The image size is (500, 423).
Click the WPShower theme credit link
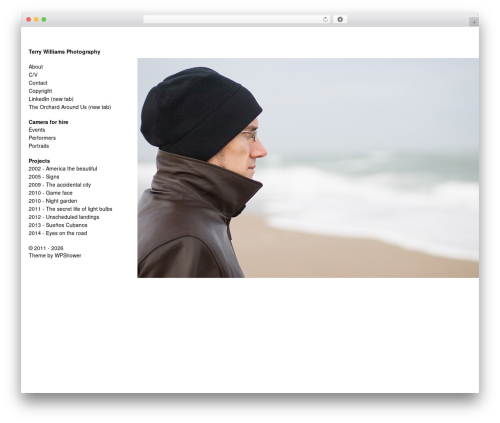68,255
